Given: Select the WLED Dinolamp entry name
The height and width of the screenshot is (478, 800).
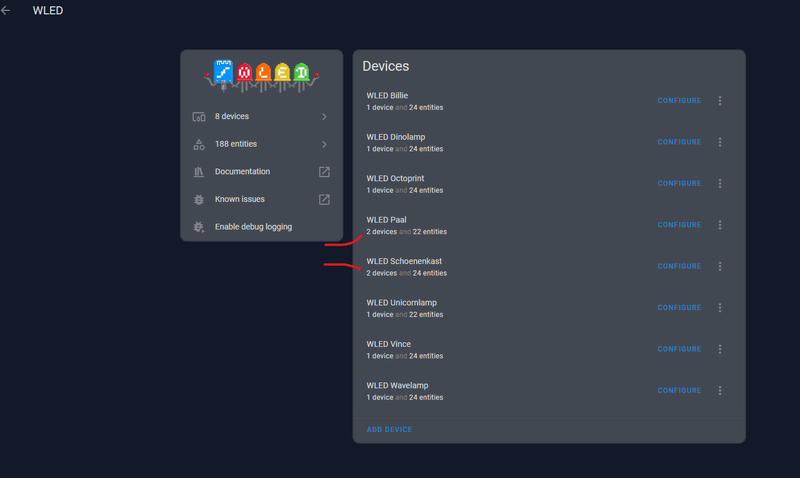Looking at the screenshot, I should point(395,137).
